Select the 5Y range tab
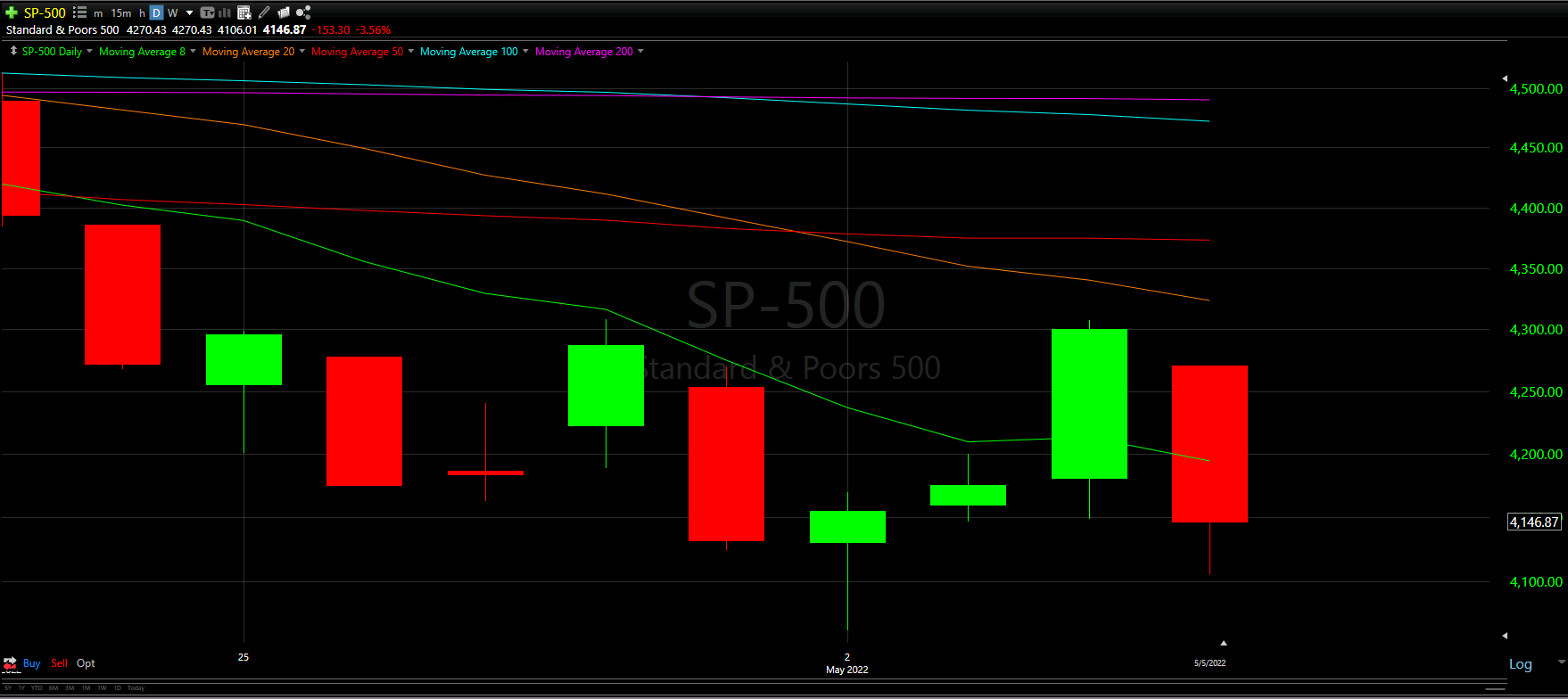The height and width of the screenshot is (699, 1568). coord(8,688)
